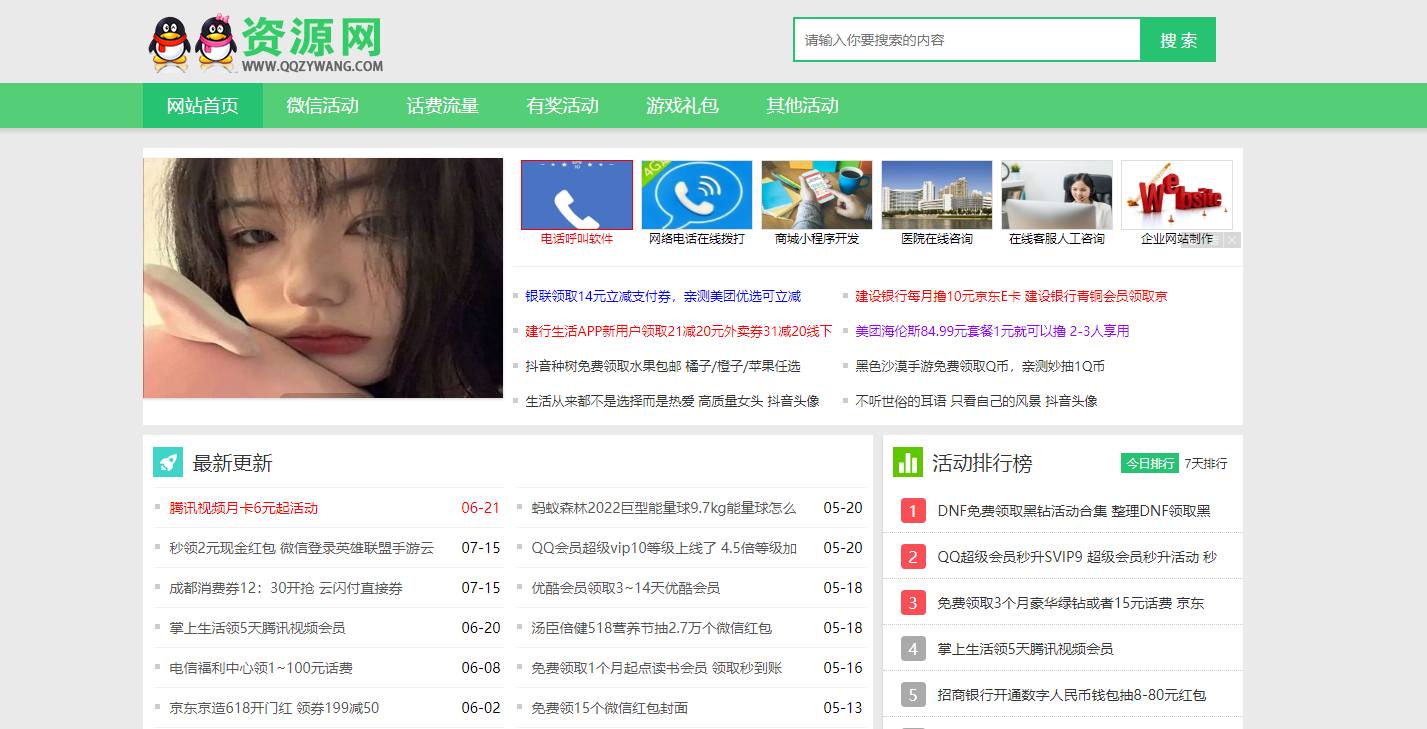Click the rocket icon beside 最新更新
1427x729 pixels.
coord(170,461)
